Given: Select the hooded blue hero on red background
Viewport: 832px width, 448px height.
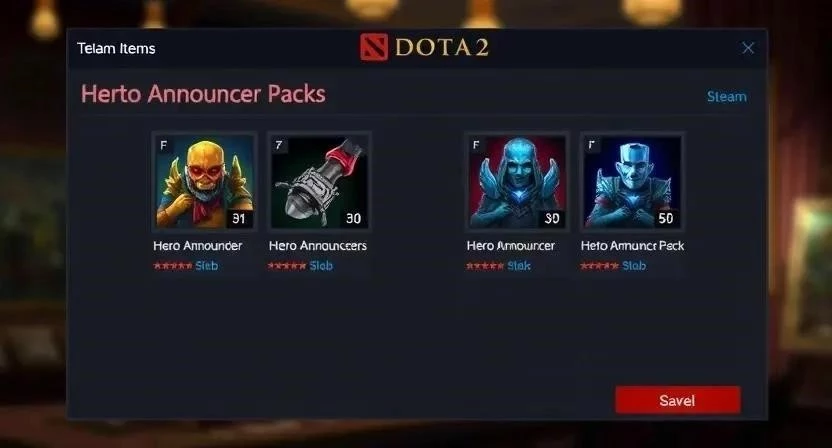Looking at the screenshot, I should [517, 182].
